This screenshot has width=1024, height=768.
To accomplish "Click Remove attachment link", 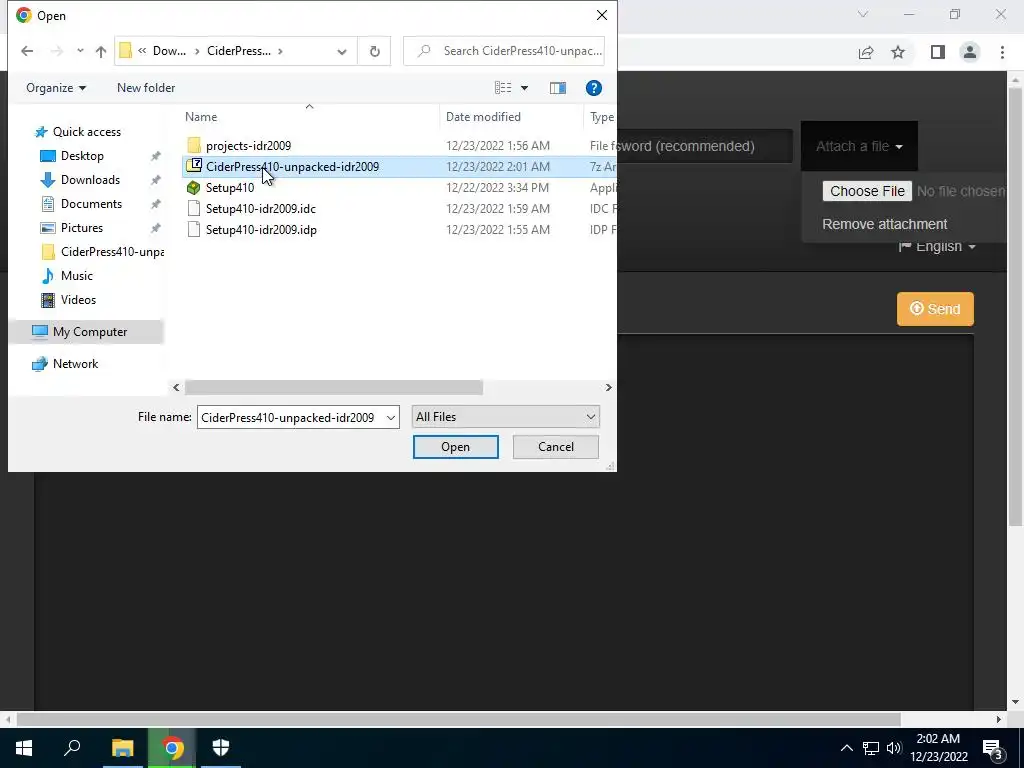I will 884,224.
